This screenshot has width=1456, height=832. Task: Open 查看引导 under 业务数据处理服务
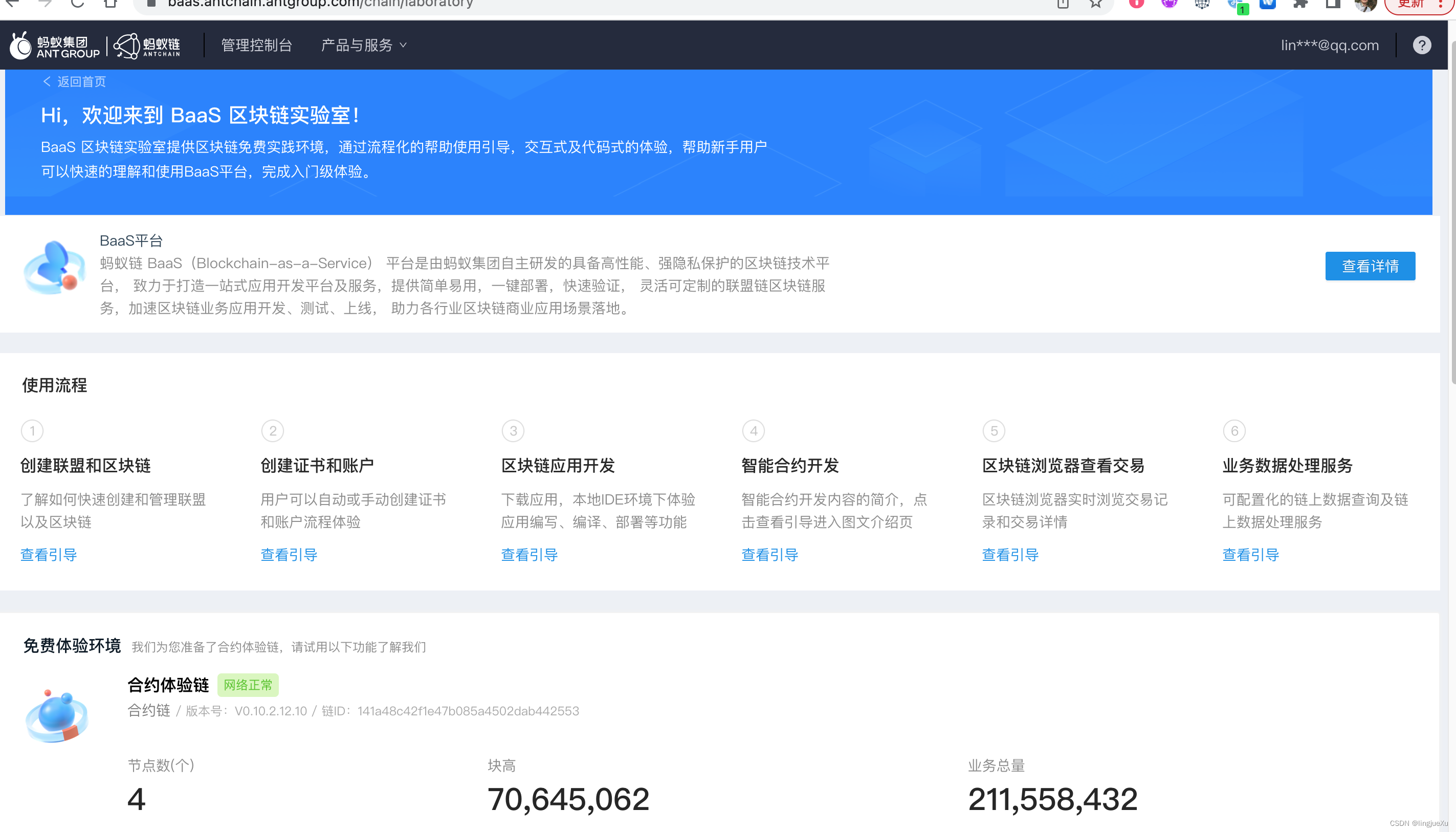pos(1251,555)
